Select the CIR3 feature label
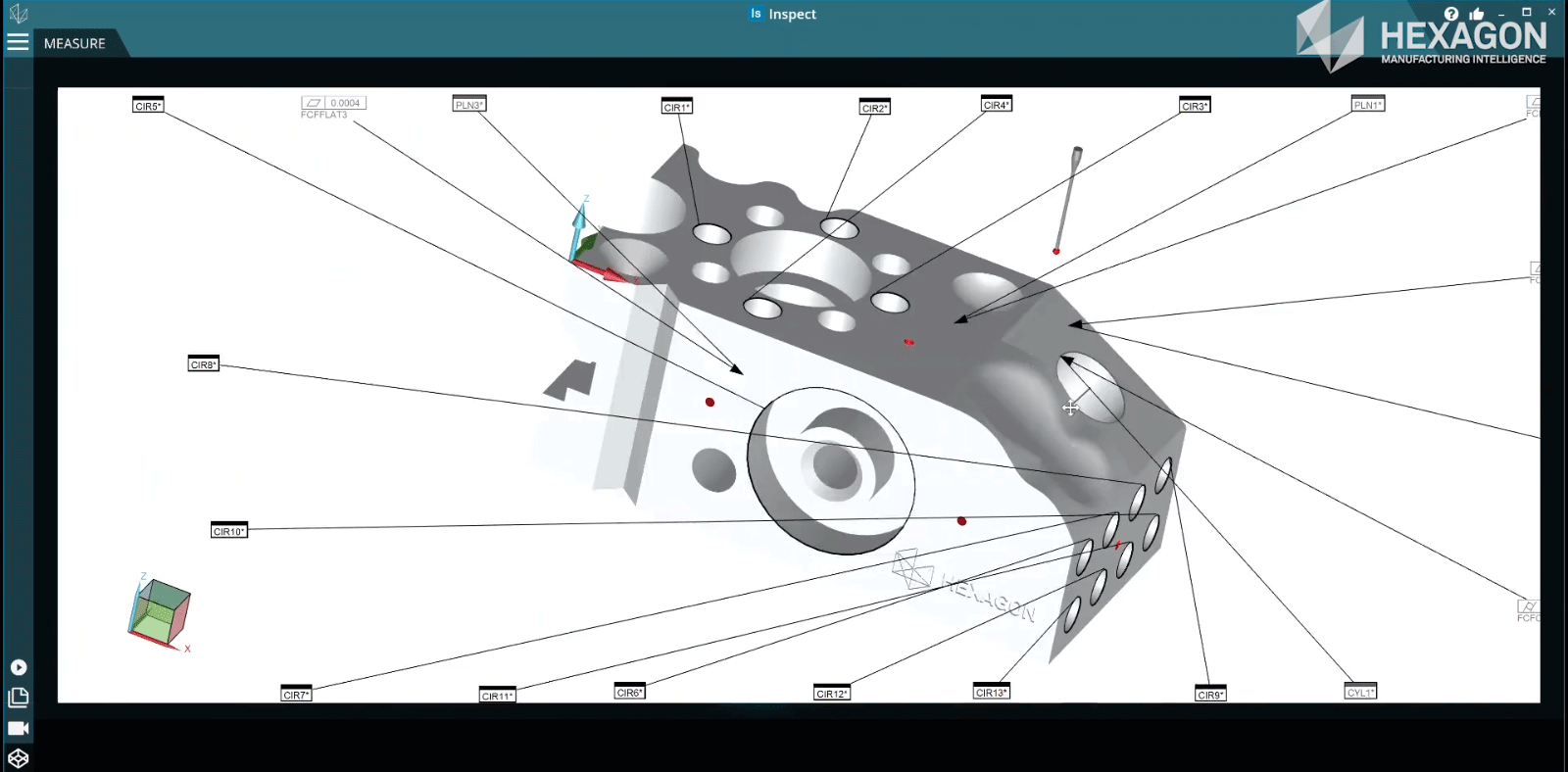Screen dimensions: 1568x772 point(1196,105)
